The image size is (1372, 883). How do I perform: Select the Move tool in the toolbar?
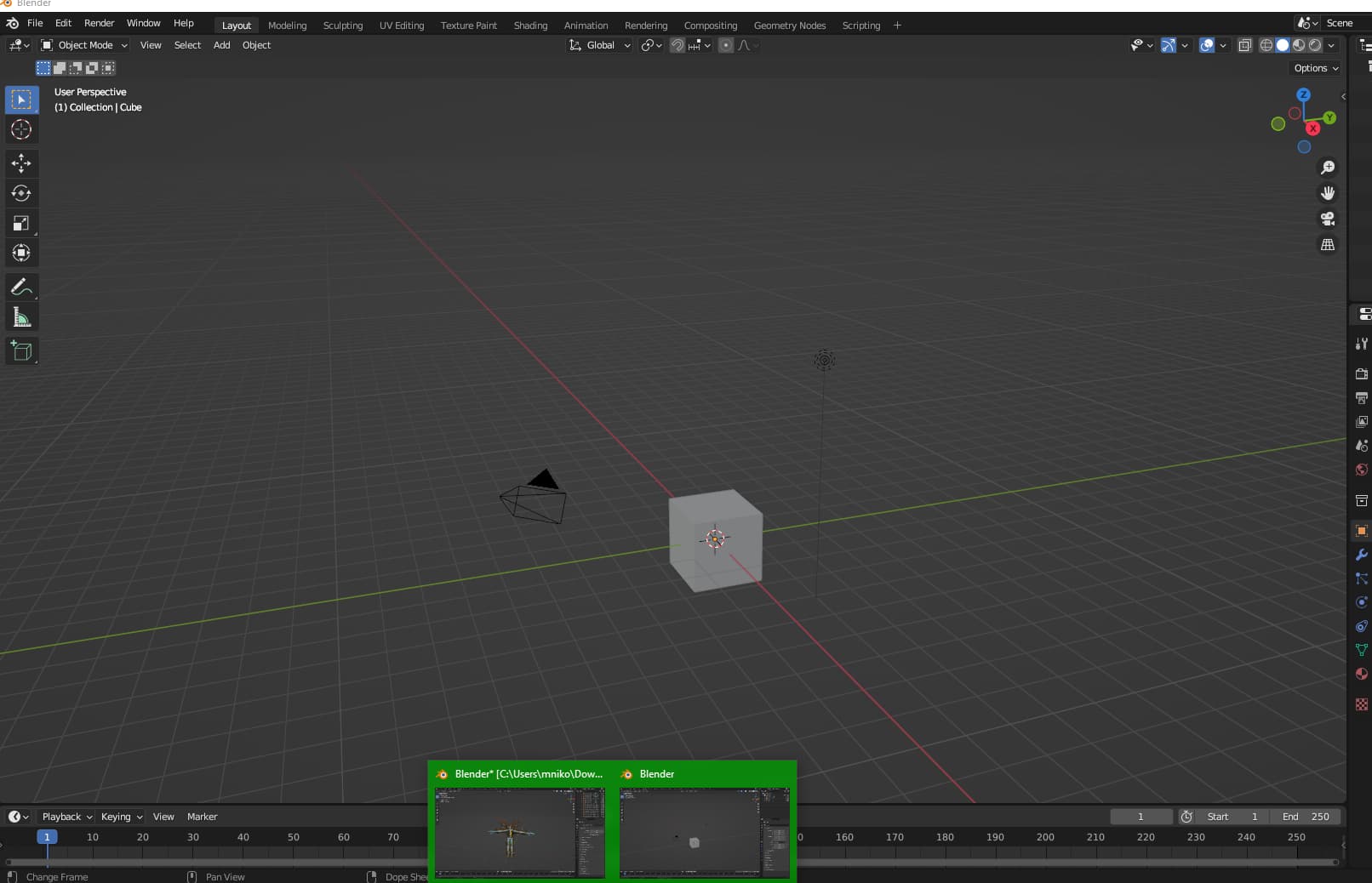click(21, 163)
